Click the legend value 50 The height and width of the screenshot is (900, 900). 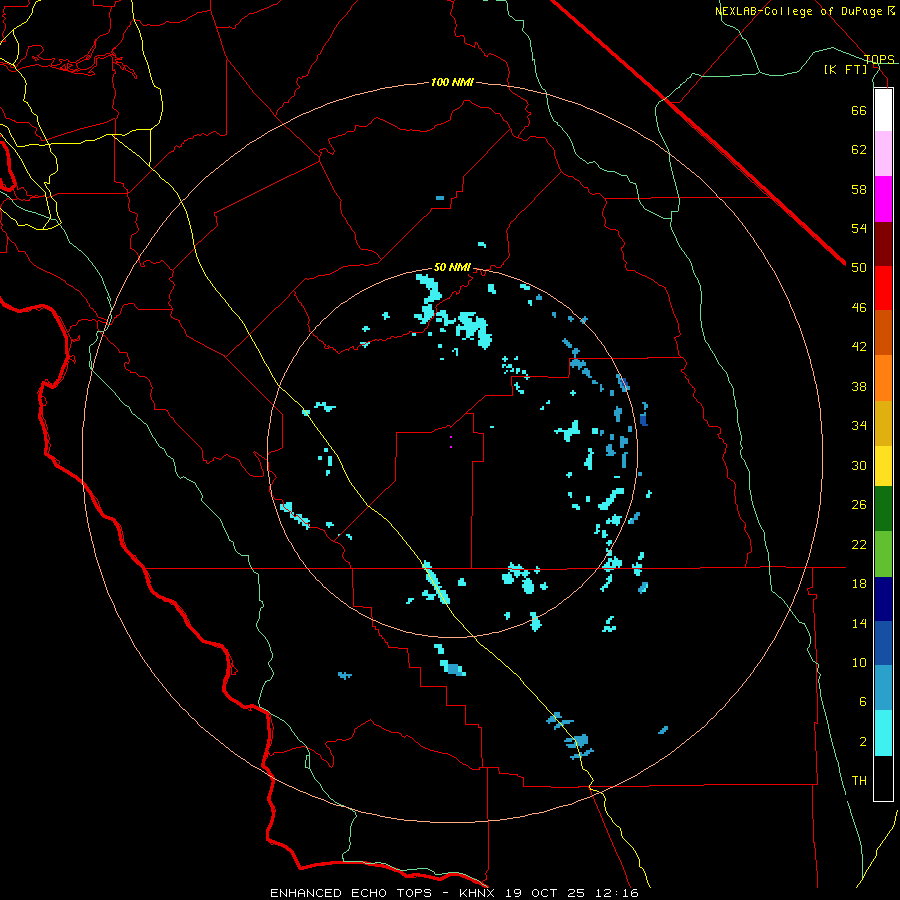[x=859, y=268]
